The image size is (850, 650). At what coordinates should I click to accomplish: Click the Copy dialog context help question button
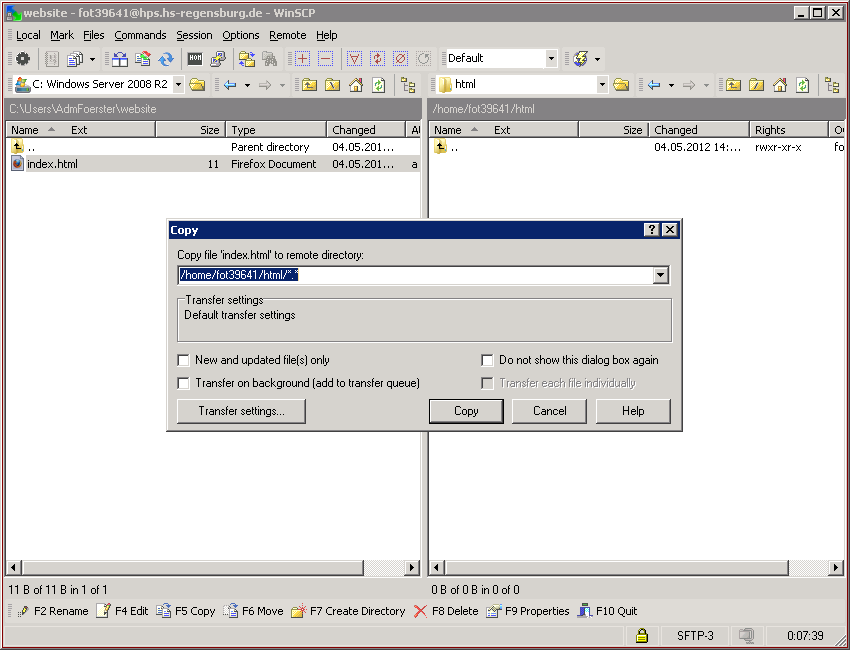652,230
